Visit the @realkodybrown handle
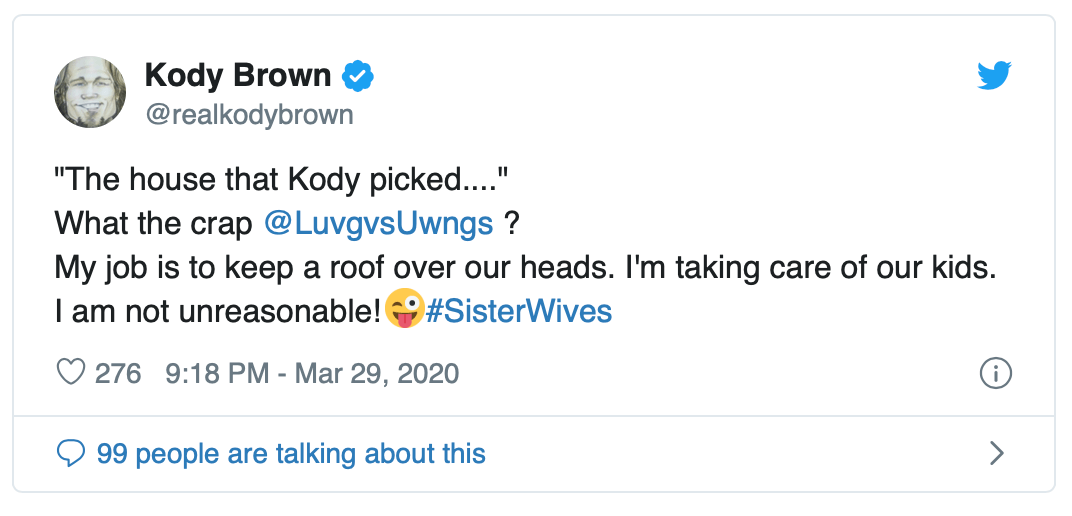Image resolution: width=1072 pixels, height=516 pixels. click(249, 115)
